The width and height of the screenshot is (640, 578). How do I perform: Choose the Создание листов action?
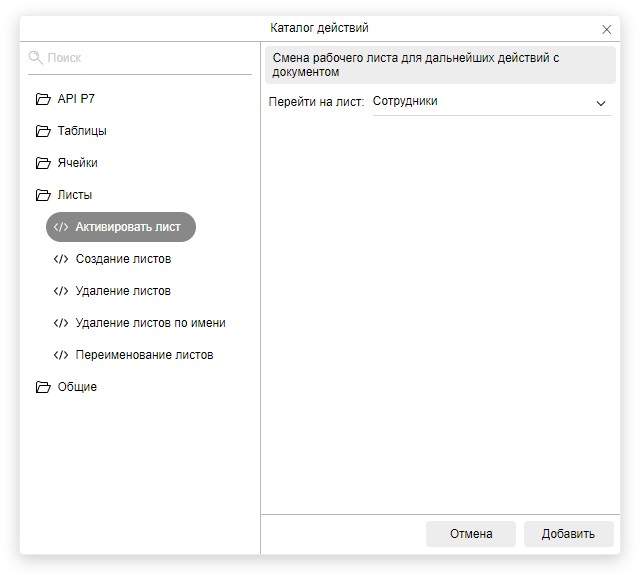(123, 259)
